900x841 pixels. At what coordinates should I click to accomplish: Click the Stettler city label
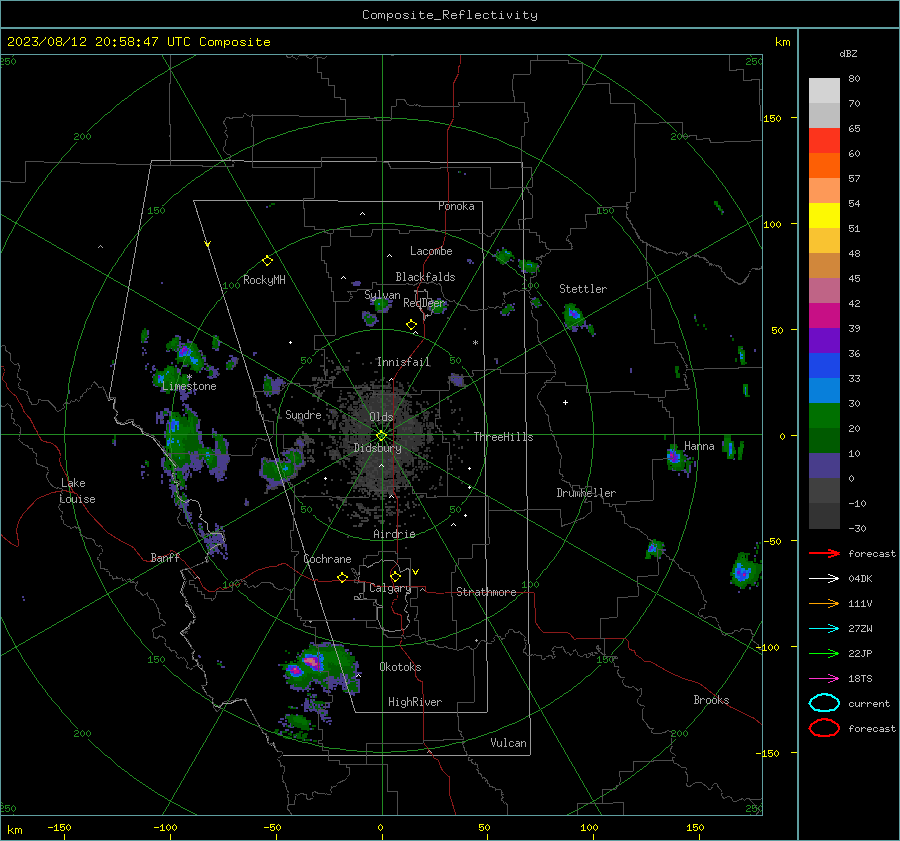pos(583,289)
